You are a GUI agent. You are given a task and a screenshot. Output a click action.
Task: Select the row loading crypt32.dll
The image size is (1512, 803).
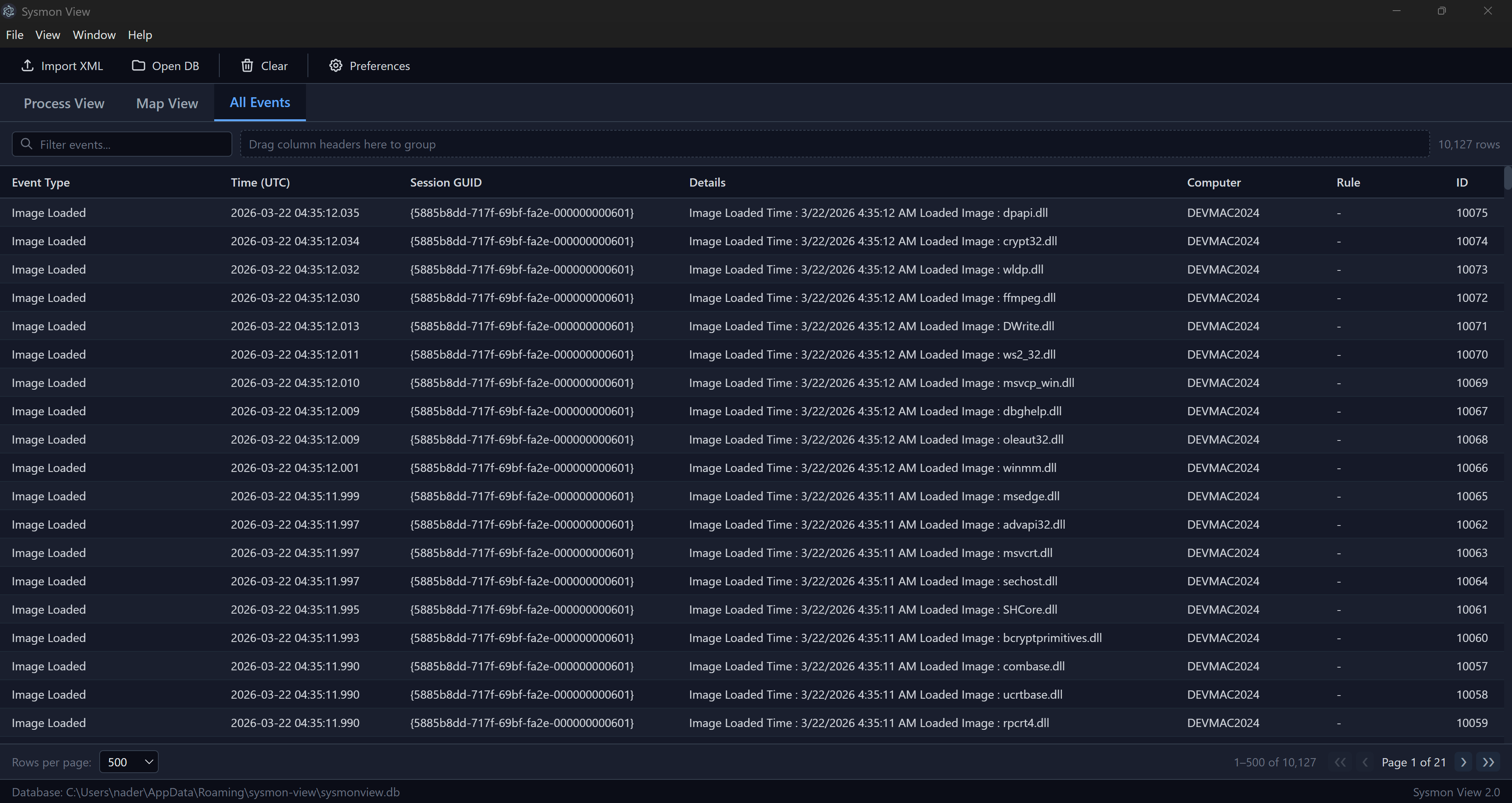point(752,241)
